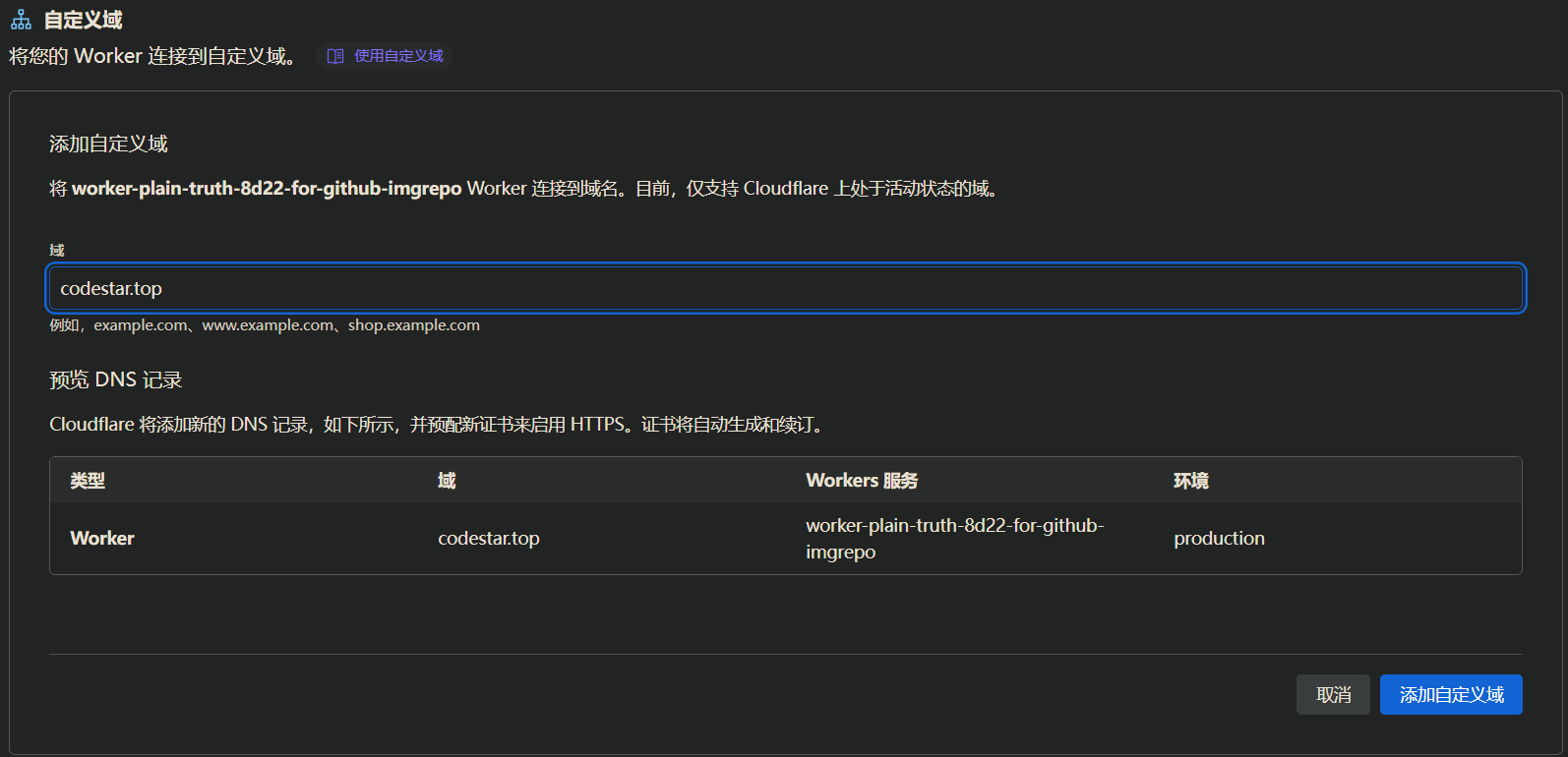Click the 将您的 Worker 连接到自定义域 subtitle

(153, 56)
